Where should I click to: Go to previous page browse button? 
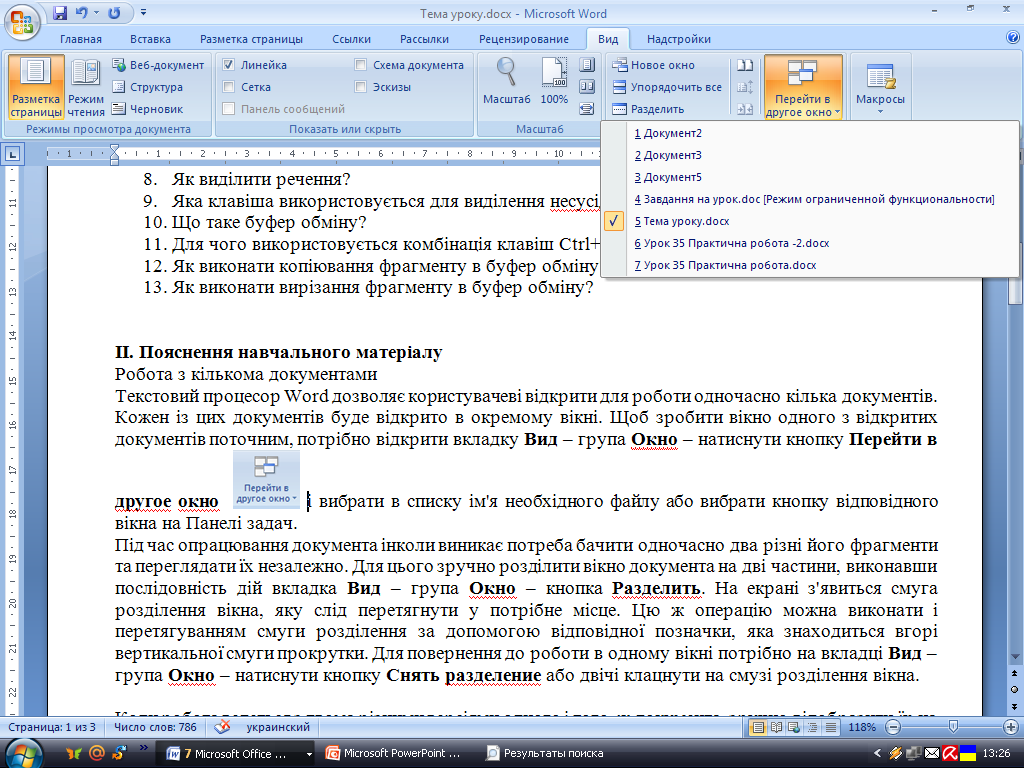pyautogui.click(x=1014, y=673)
